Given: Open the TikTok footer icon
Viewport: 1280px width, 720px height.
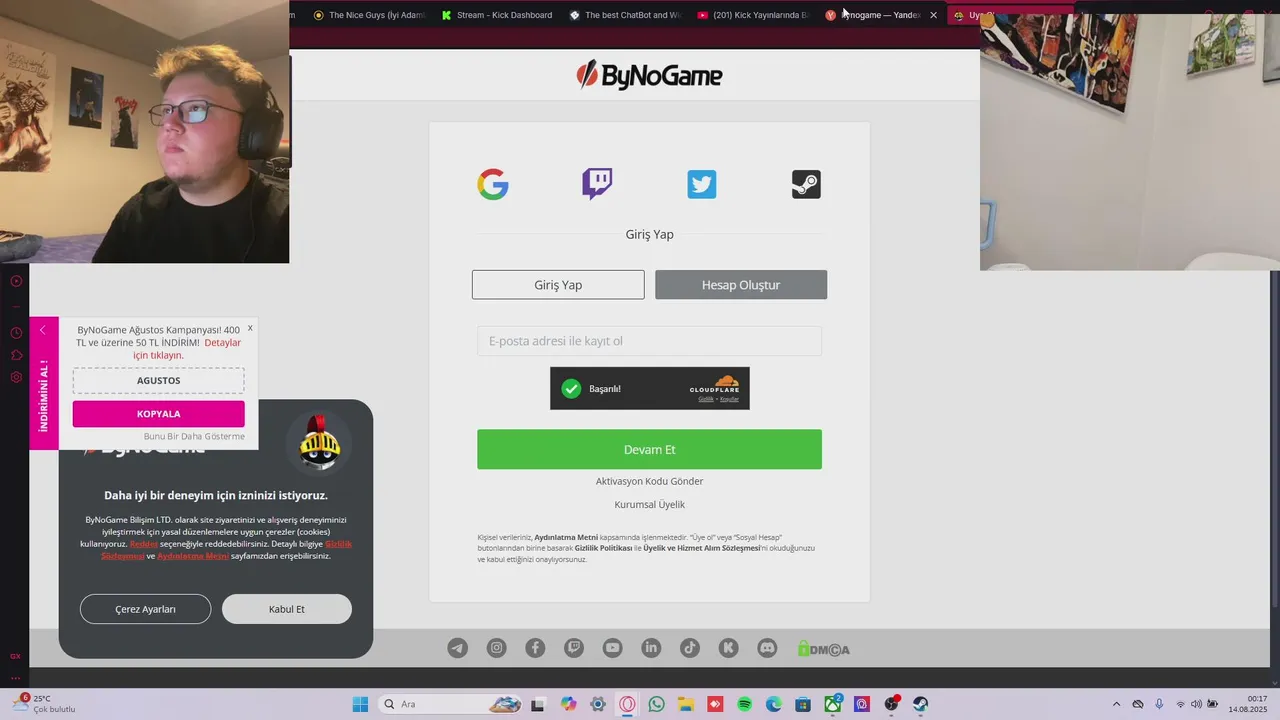Looking at the screenshot, I should pyautogui.click(x=690, y=648).
